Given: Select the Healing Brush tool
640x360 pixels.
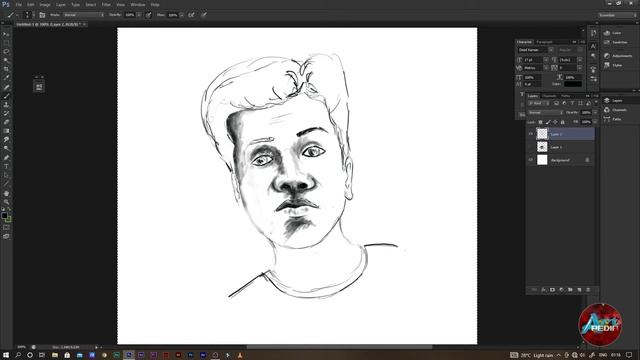Looking at the screenshot, I should pyautogui.click(x=6, y=87).
